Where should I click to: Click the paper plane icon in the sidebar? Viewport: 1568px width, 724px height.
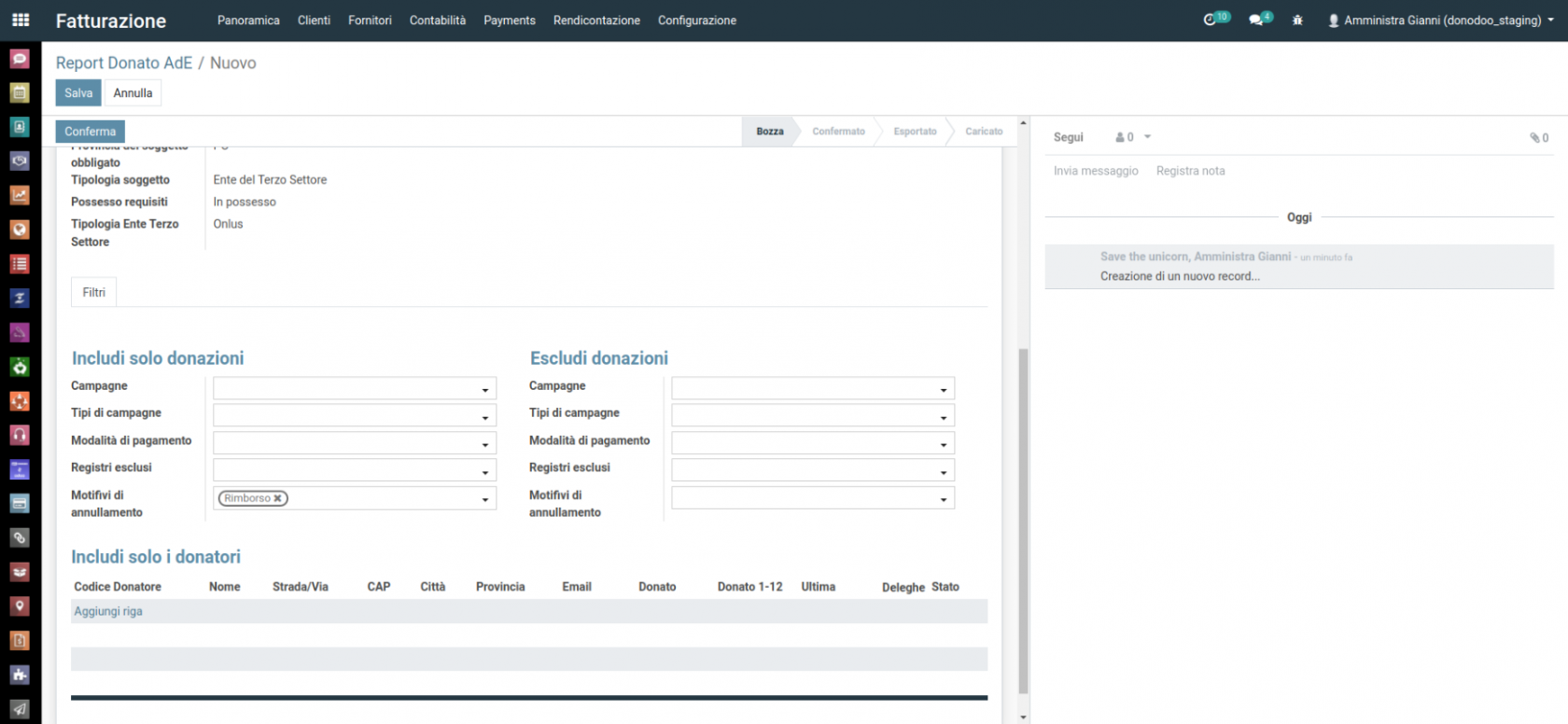pos(20,709)
